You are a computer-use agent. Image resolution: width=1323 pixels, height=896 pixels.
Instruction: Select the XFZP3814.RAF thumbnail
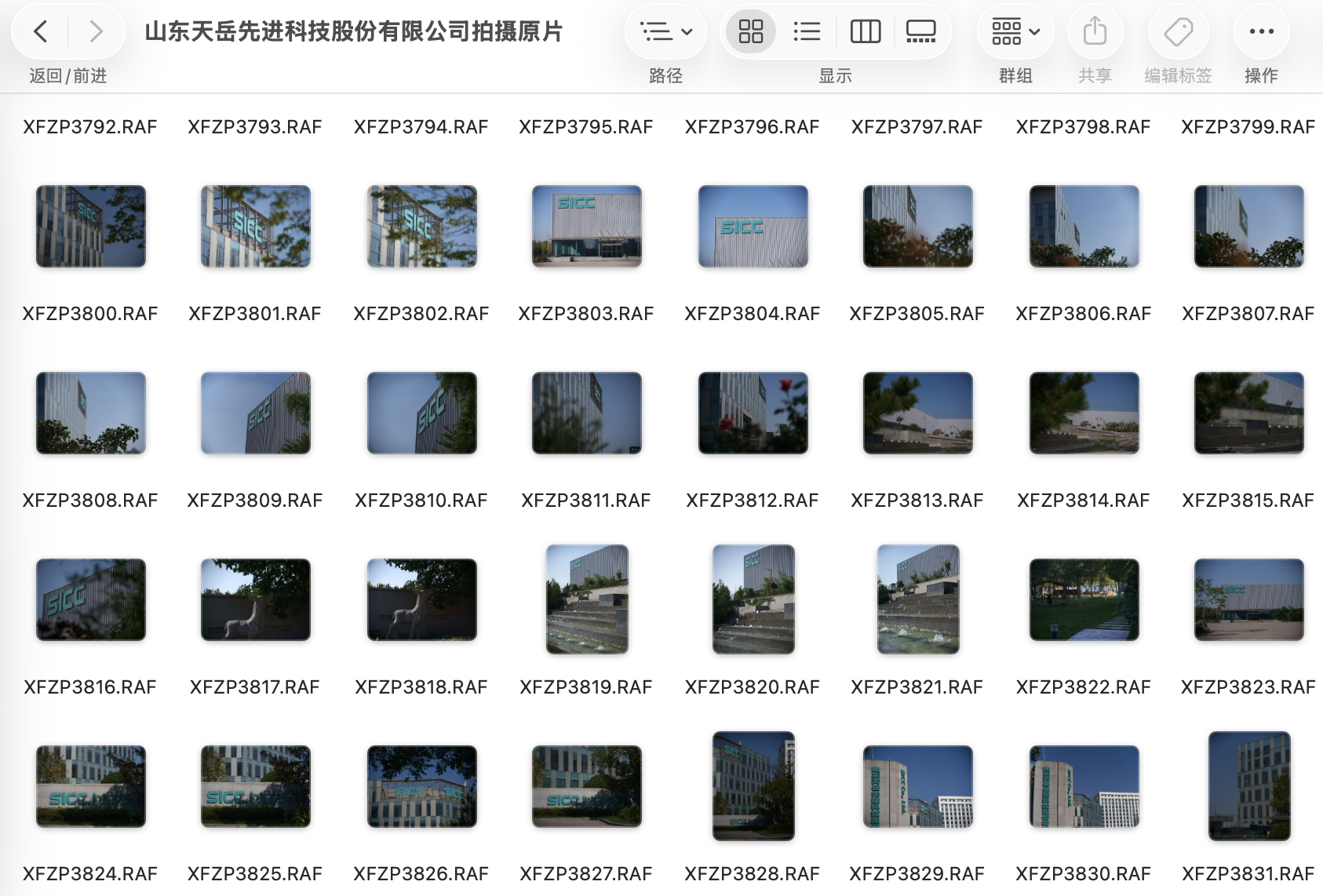tap(1084, 413)
